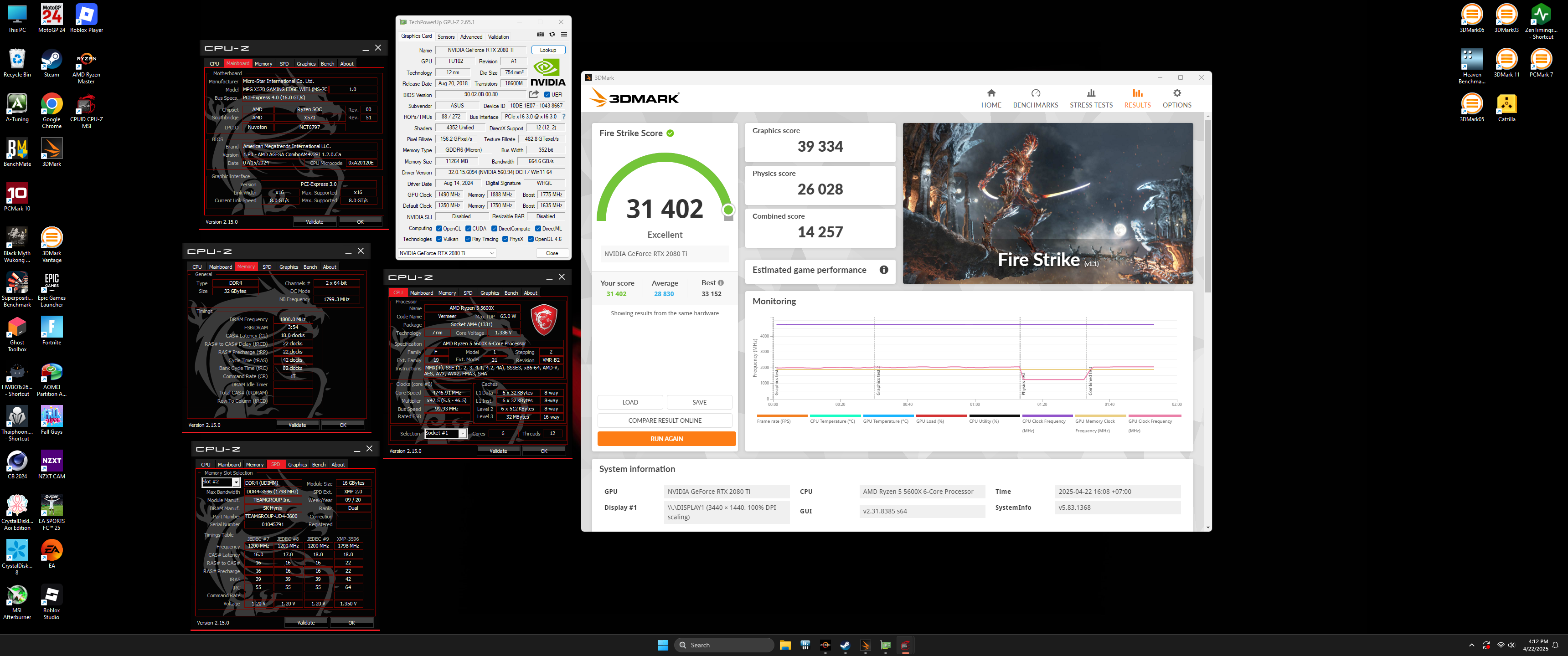
Task: Toggle the DirectCompute checkbox in GPU-Z
Action: [494, 229]
